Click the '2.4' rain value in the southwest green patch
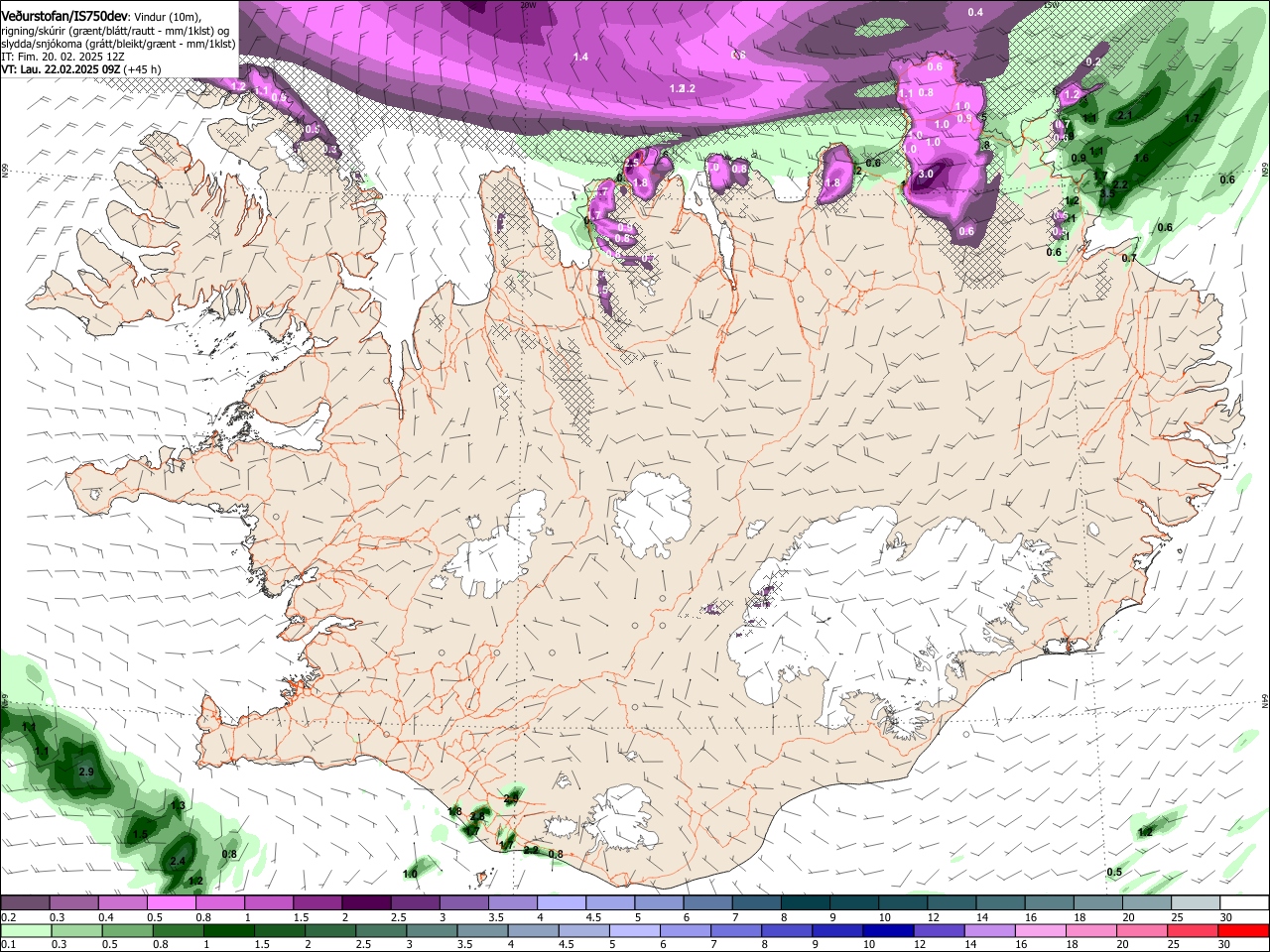This screenshot has width=1270, height=952. pos(178,862)
